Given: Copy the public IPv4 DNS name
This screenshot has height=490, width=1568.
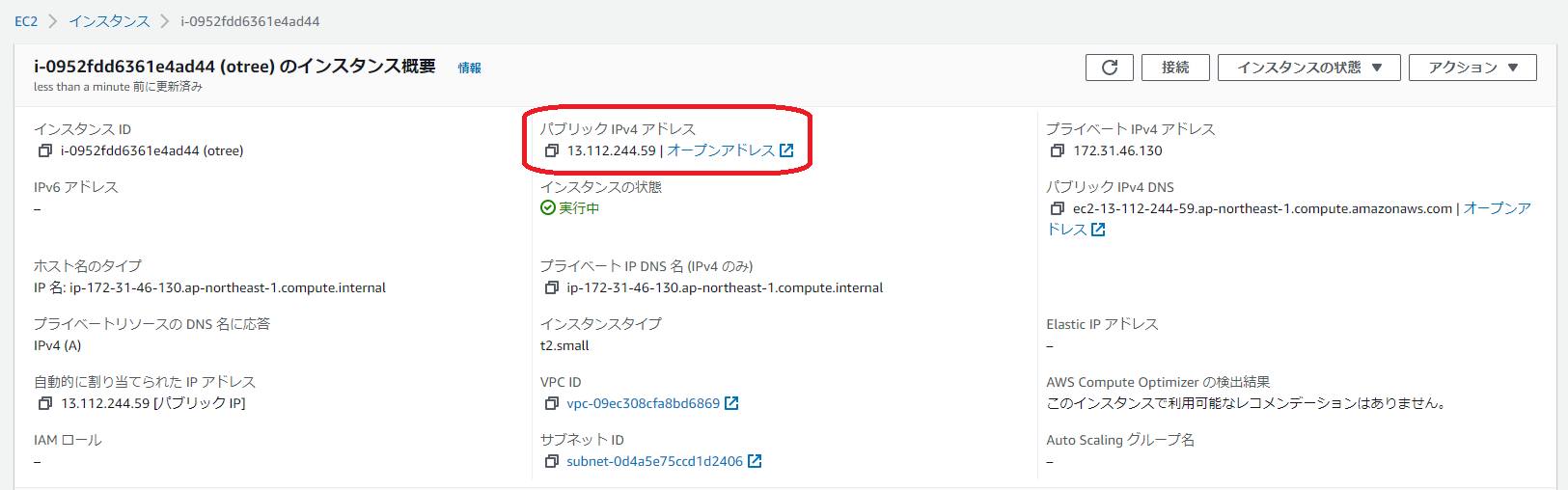Looking at the screenshot, I should pos(1058,208).
